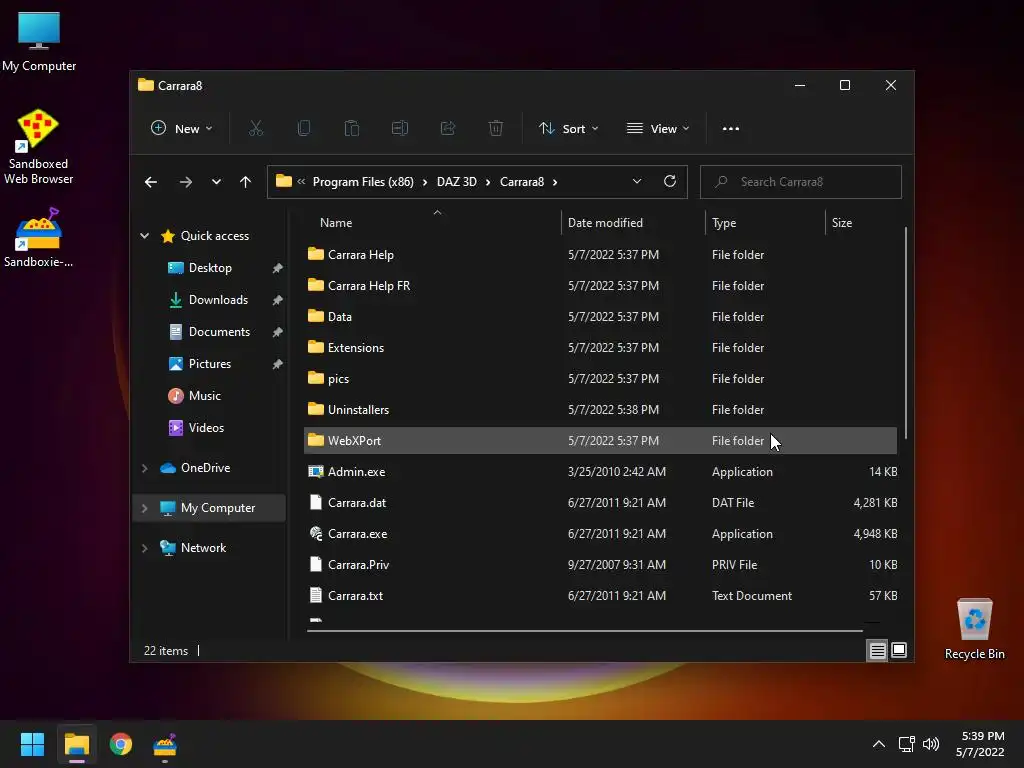Select Music in the sidebar

204,396
